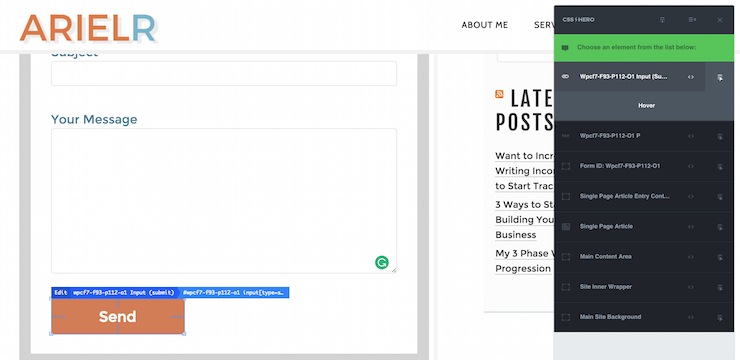Click the orange Send button
This screenshot has height=360, width=740.
coord(118,317)
